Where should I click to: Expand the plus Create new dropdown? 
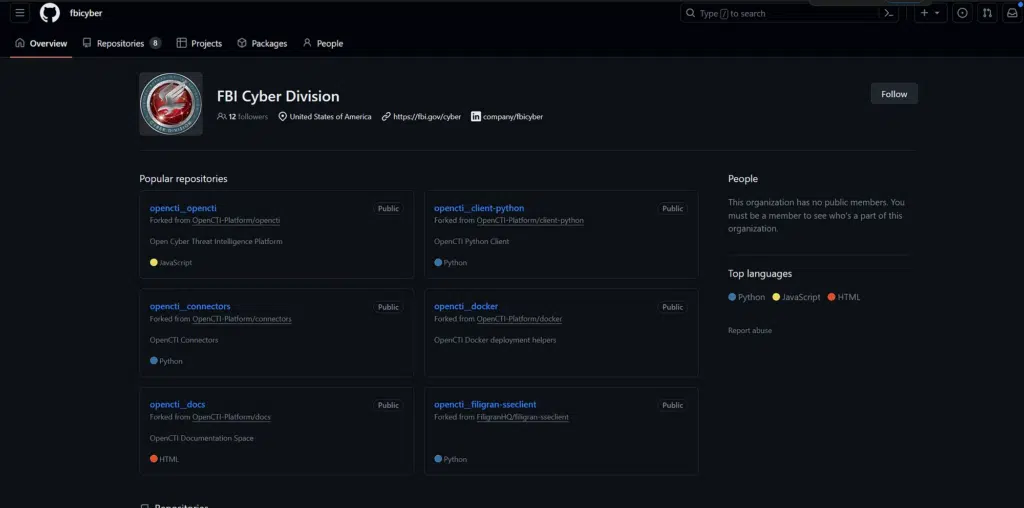tap(930, 13)
